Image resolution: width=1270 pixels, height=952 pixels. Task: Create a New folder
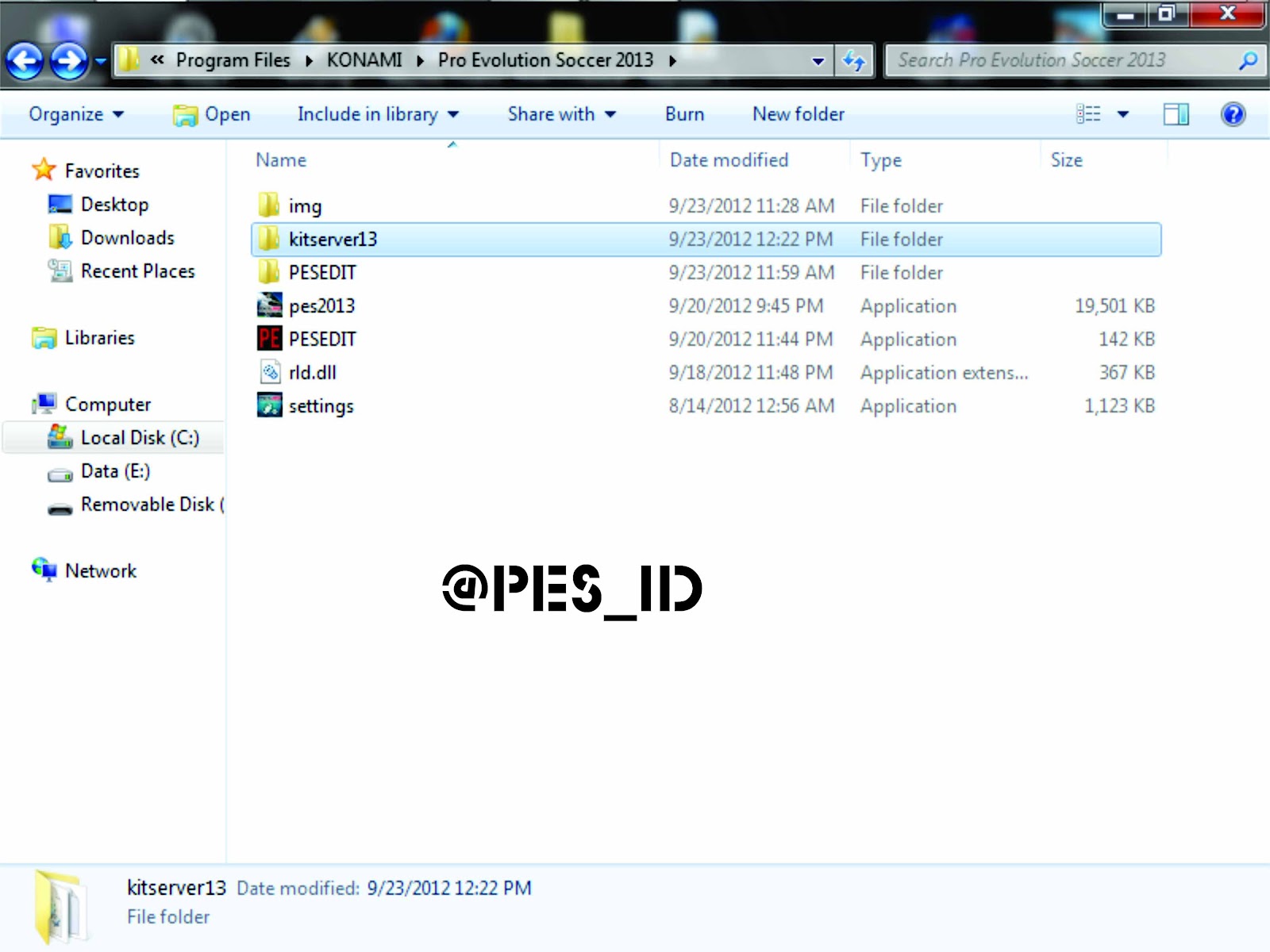point(799,114)
